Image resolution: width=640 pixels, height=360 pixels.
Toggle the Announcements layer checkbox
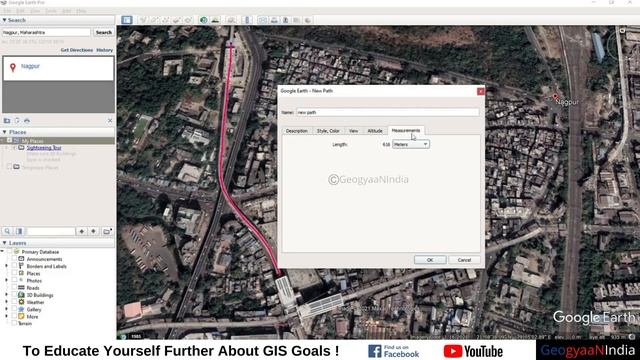14,259
